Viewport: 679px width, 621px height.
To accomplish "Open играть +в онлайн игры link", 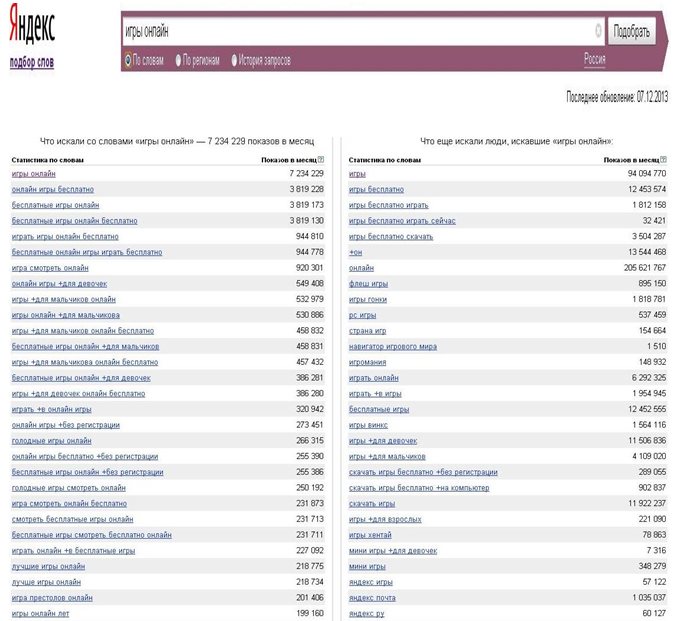I will point(52,409).
